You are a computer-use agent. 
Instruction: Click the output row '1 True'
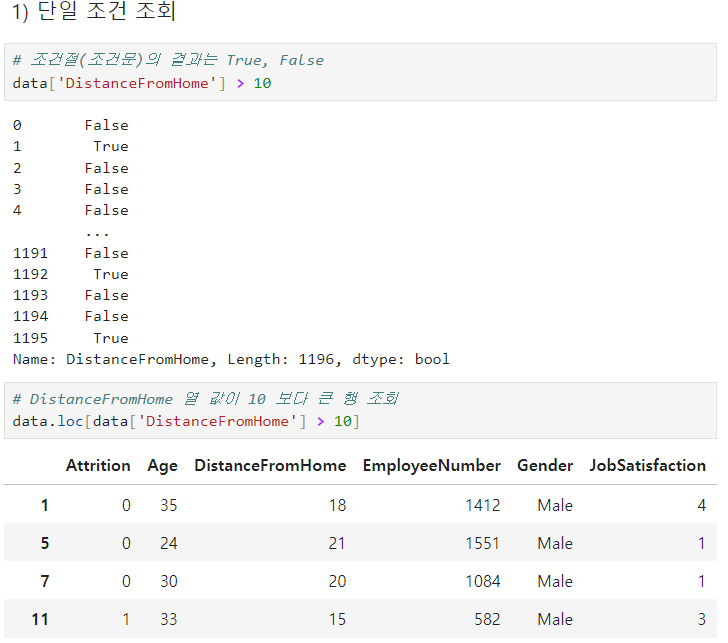pyautogui.click(x=71, y=146)
